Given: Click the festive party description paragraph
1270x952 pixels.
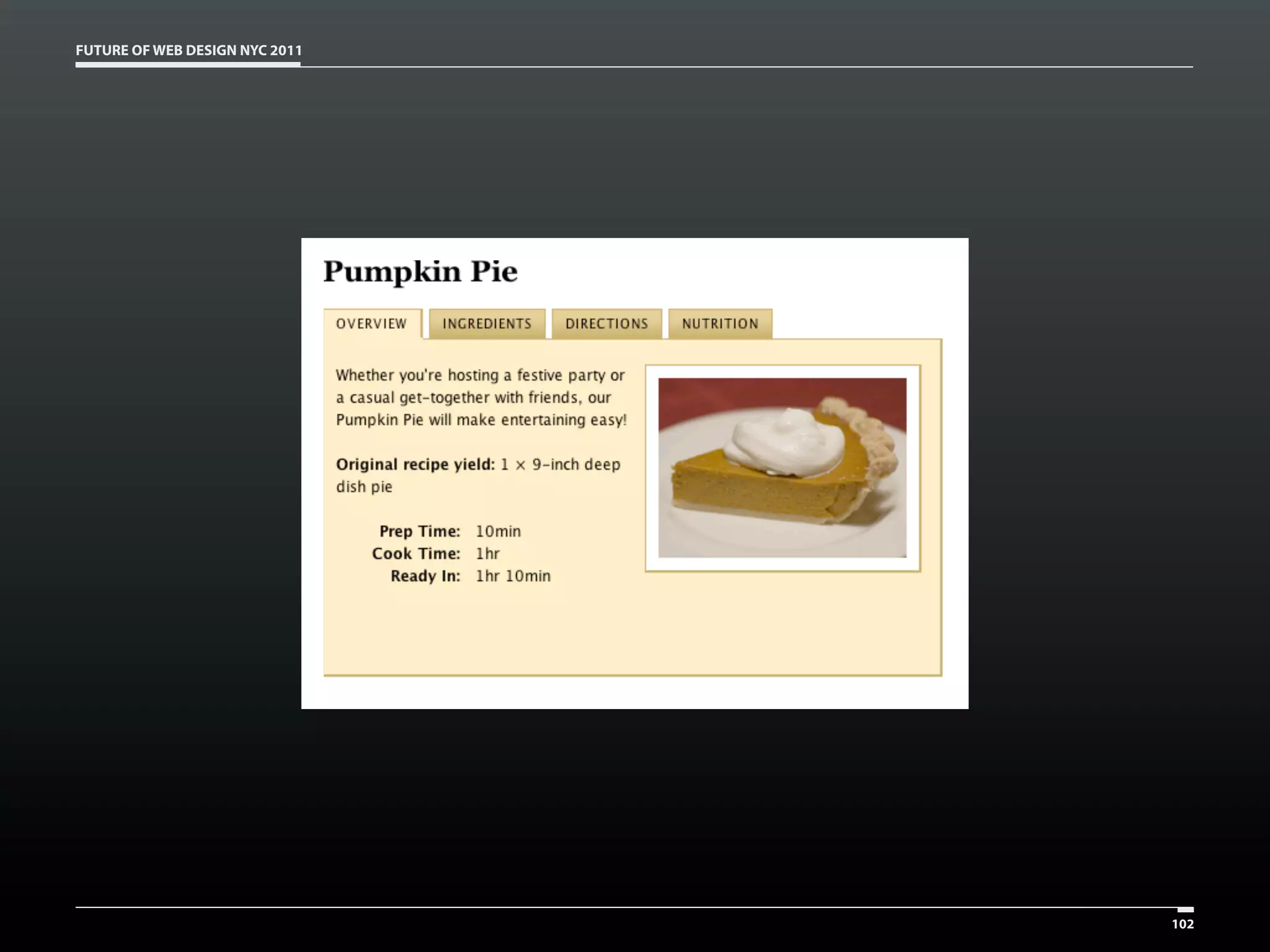Looking at the screenshot, I should [481, 397].
